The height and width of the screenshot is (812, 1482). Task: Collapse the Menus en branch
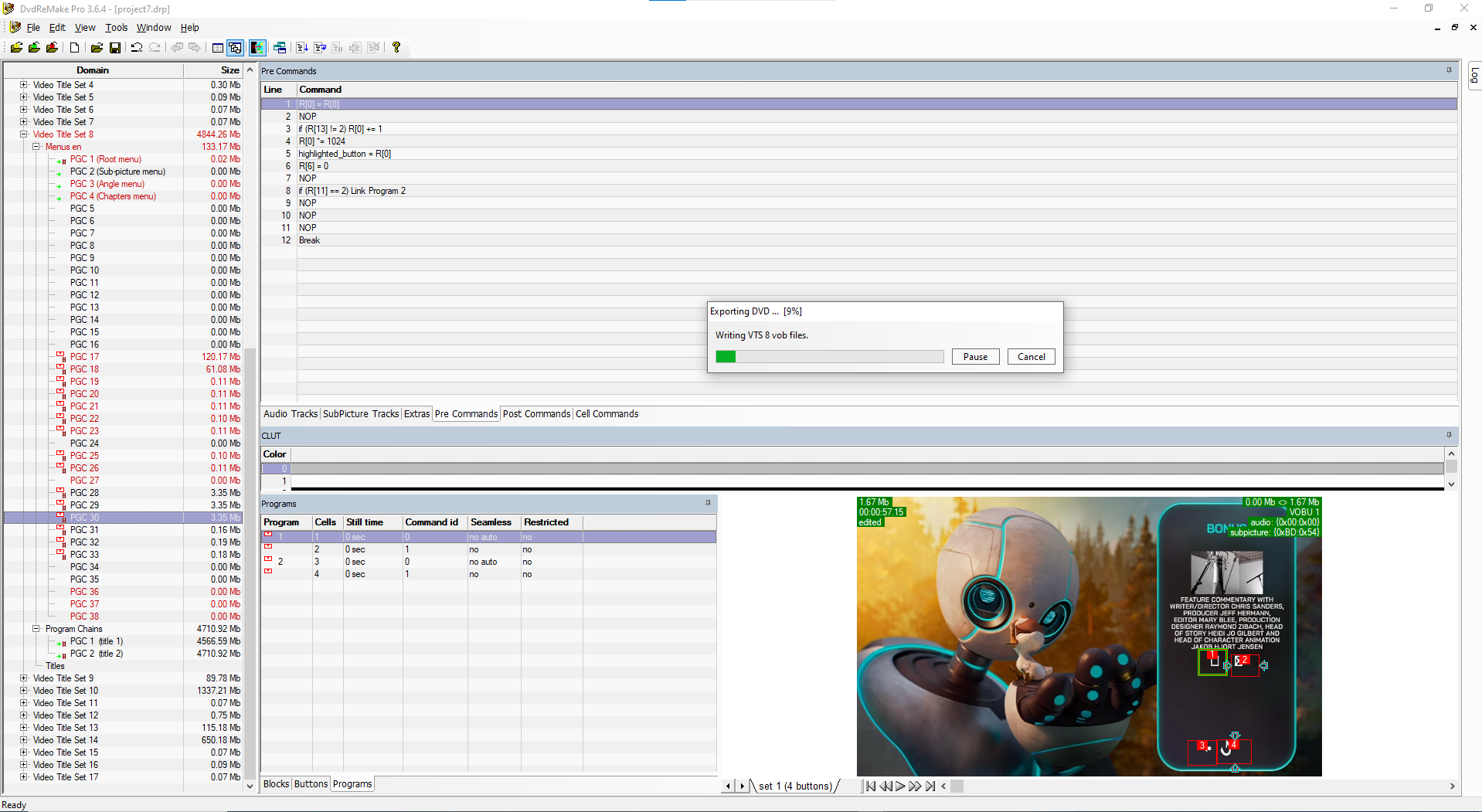36,147
